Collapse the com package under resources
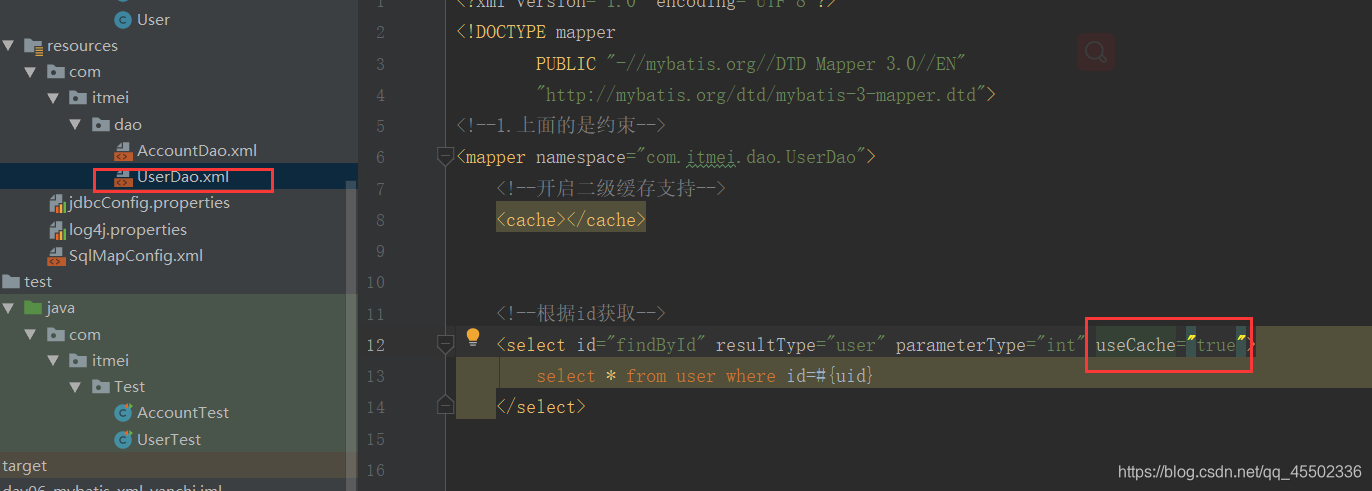Image resolution: width=1372 pixels, height=491 pixels. (x=30, y=71)
